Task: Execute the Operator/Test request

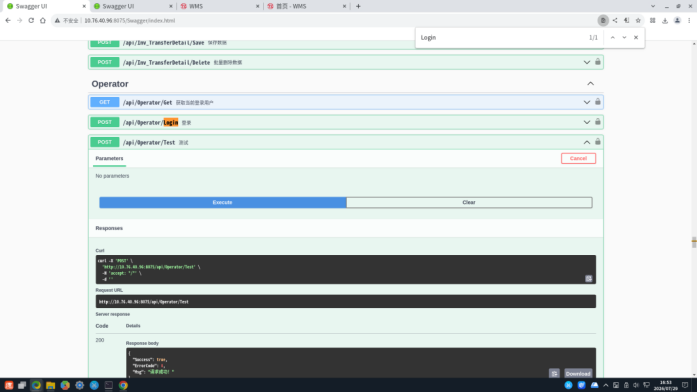Action: click(223, 202)
